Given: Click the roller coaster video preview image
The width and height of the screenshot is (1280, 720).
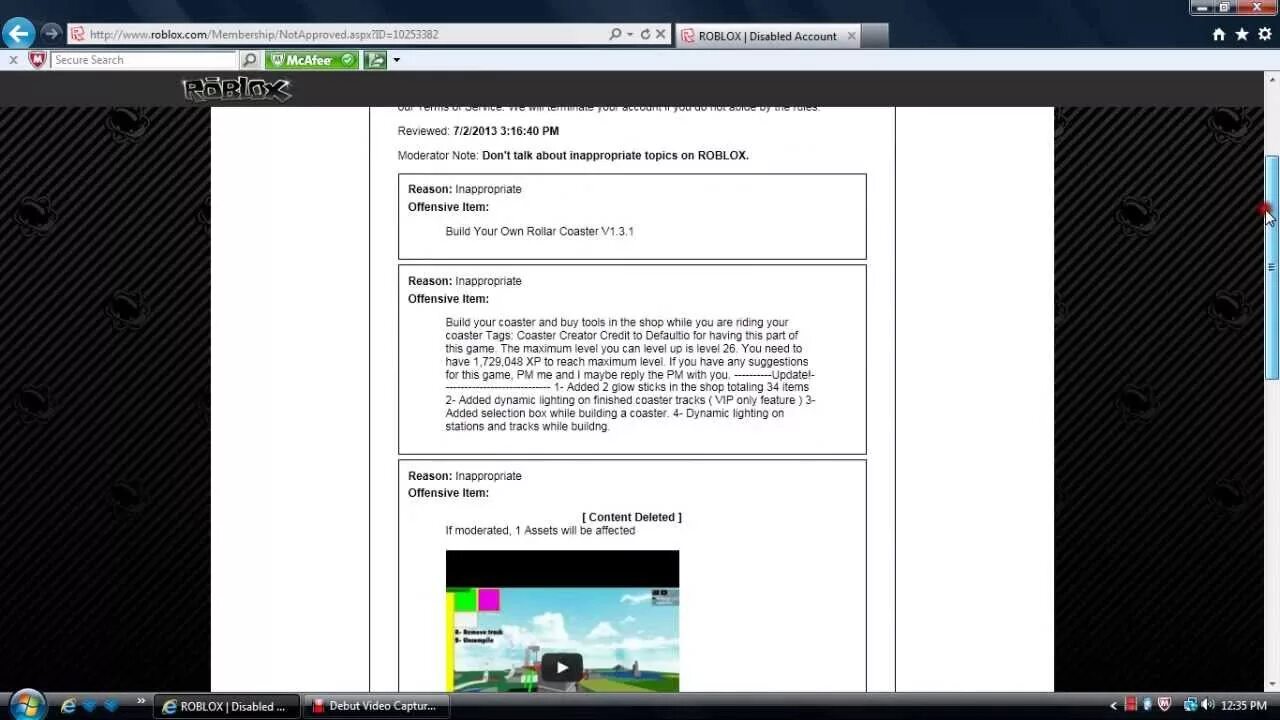Looking at the screenshot, I should click(x=562, y=620).
